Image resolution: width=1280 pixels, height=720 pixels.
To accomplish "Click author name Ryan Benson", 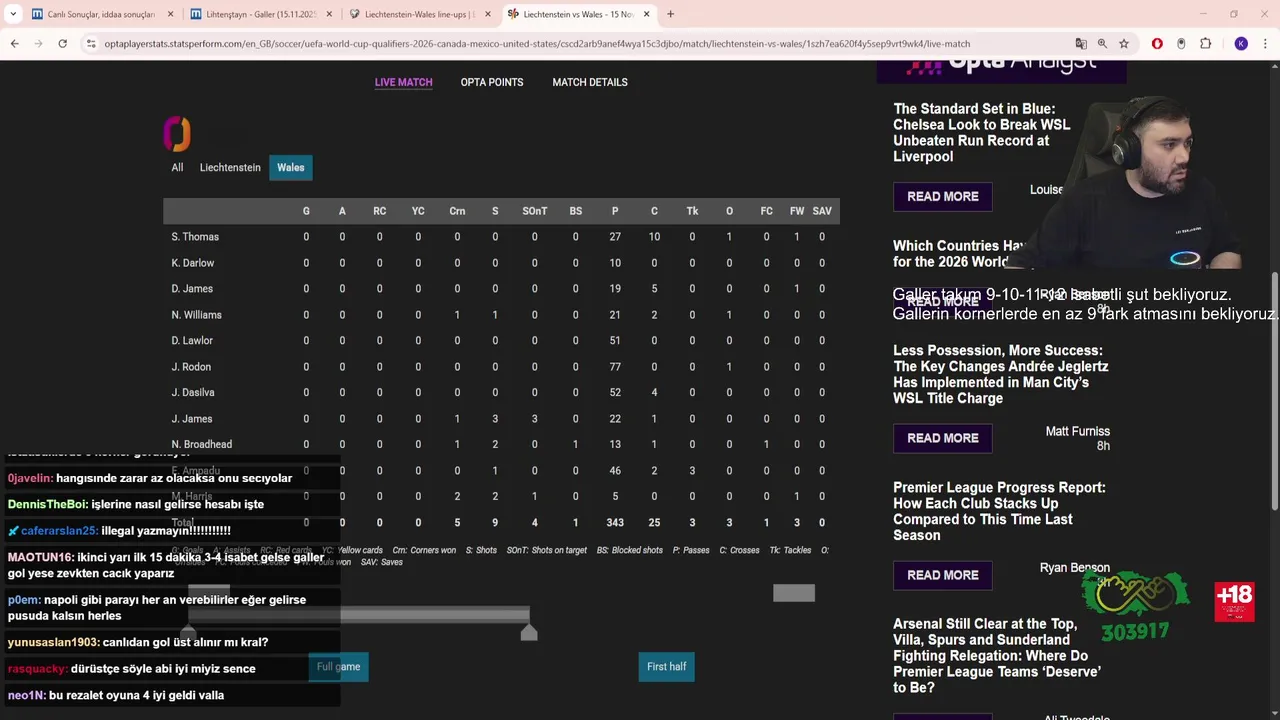I will point(1075,568).
